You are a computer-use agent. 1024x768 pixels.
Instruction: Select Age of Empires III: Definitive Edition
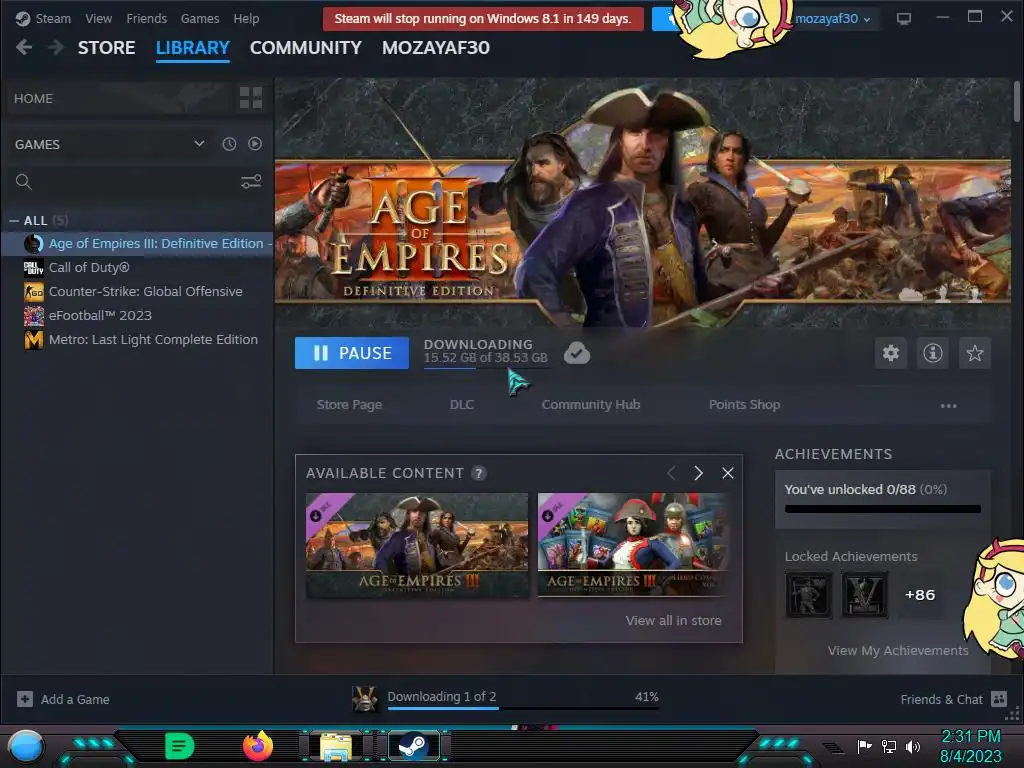coord(137,244)
